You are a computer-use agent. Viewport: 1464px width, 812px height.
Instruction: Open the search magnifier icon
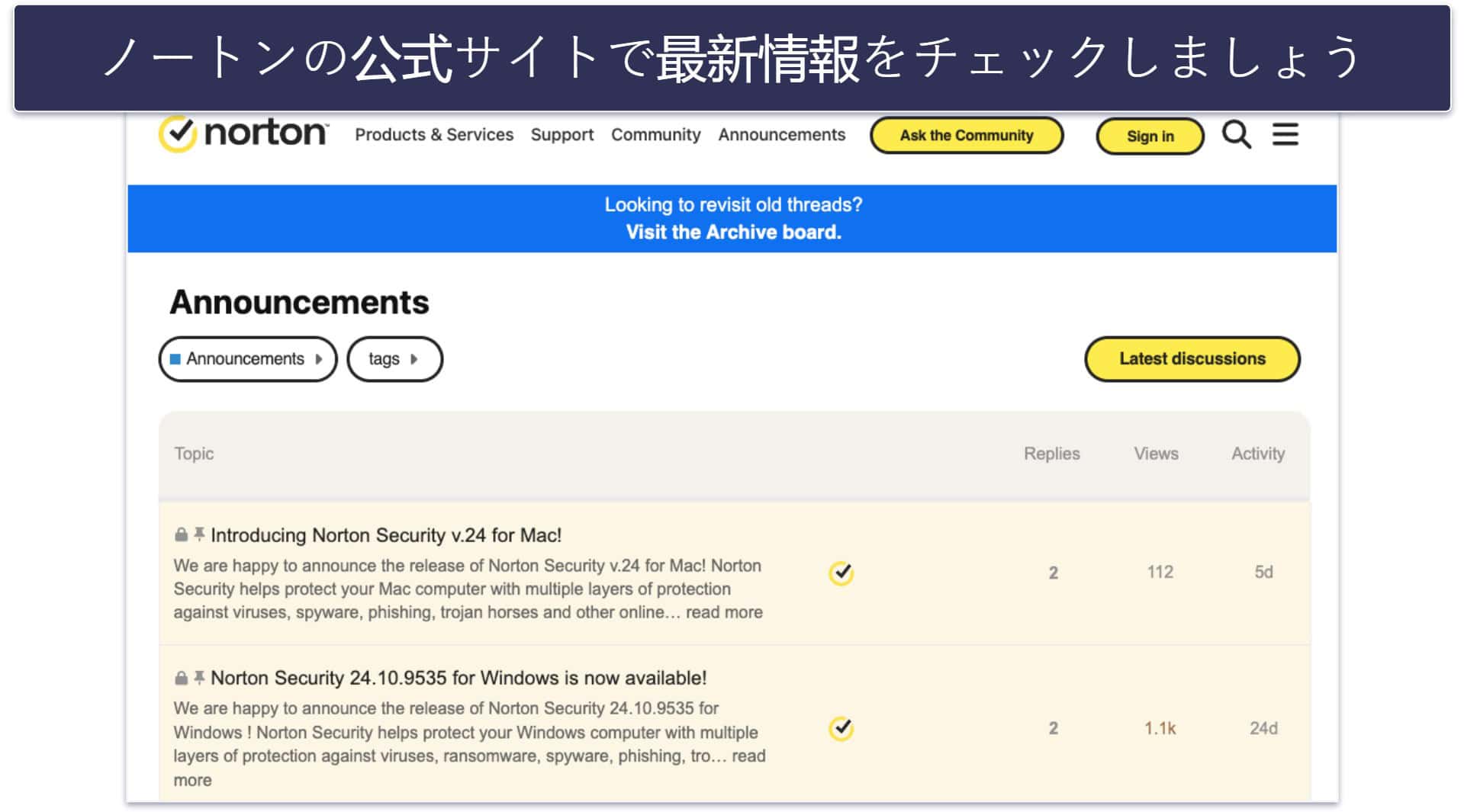(x=1236, y=135)
